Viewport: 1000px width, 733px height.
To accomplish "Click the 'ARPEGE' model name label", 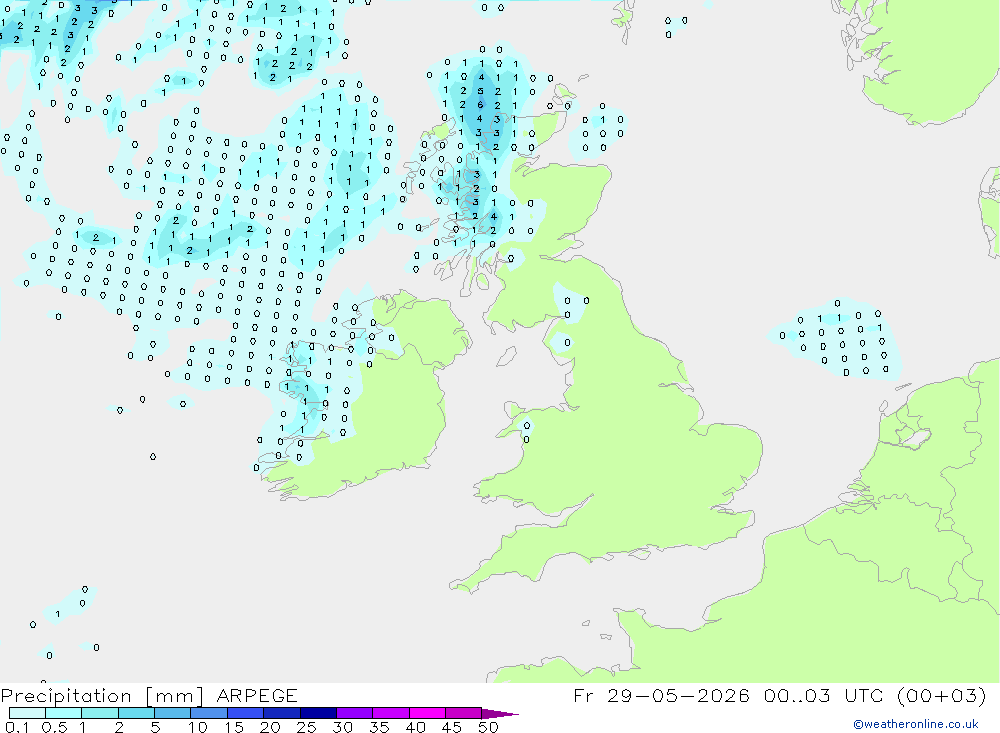I will [x=257, y=695].
